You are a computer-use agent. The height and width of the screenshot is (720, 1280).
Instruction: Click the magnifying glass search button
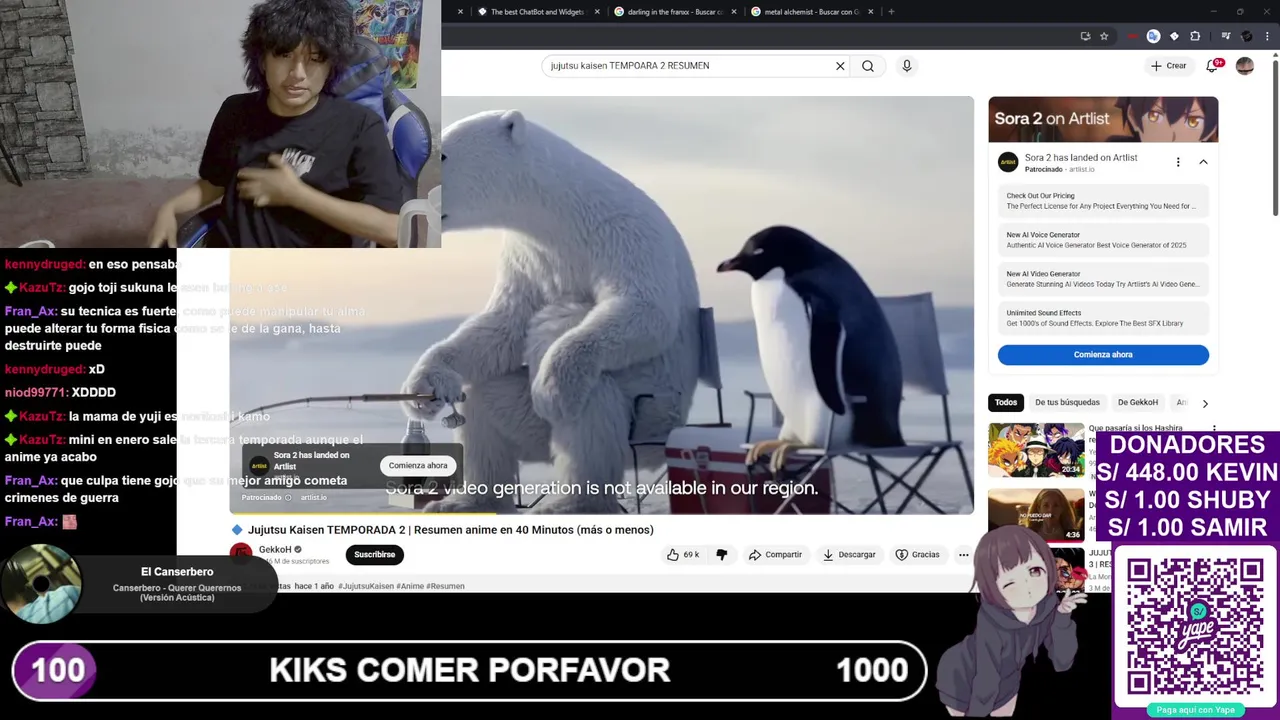tap(868, 66)
